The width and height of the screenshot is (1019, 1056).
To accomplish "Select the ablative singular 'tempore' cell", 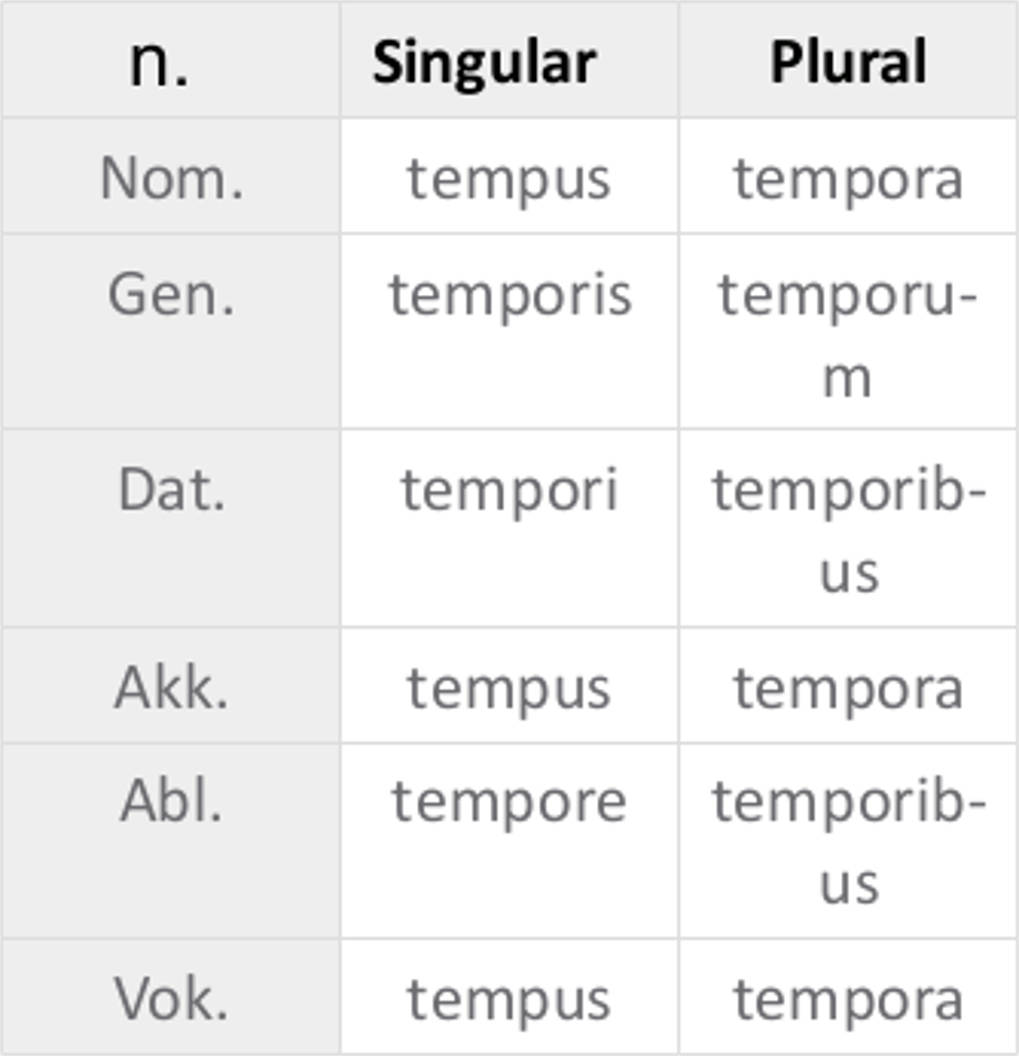I will click(x=508, y=802).
